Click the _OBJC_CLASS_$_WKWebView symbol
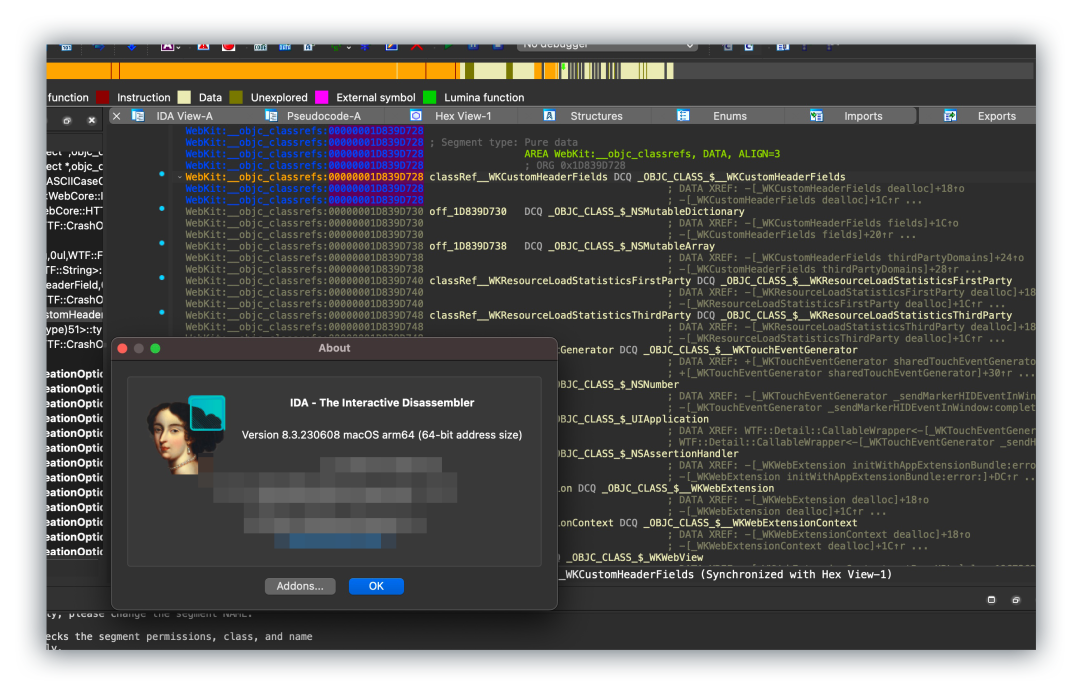The width and height of the screenshot is (1080, 696). pos(634,557)
